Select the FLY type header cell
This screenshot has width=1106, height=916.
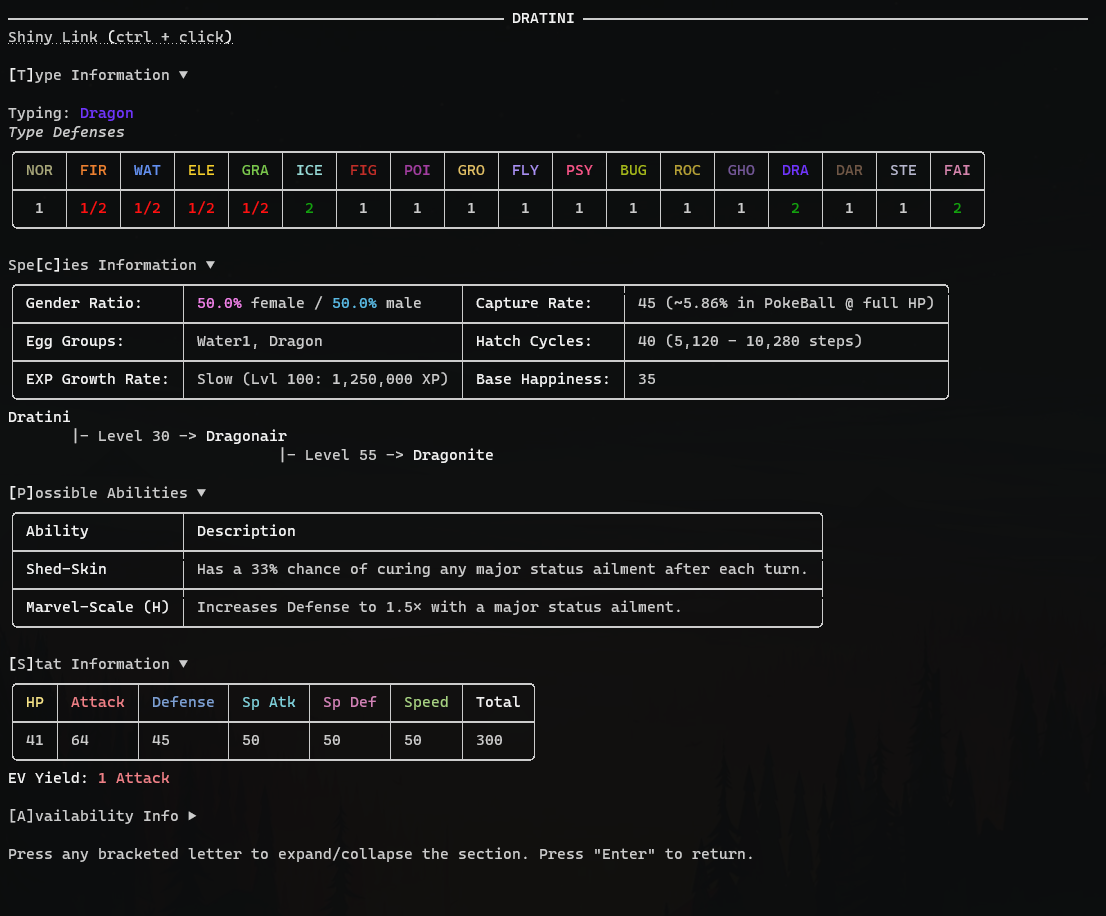(x=525, y=171)
